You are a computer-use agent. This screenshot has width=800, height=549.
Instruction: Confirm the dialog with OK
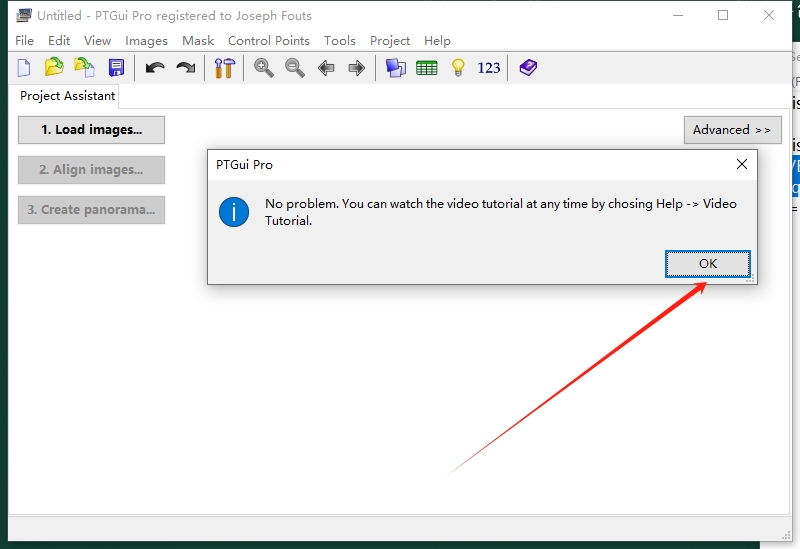[x=708, y=264]
